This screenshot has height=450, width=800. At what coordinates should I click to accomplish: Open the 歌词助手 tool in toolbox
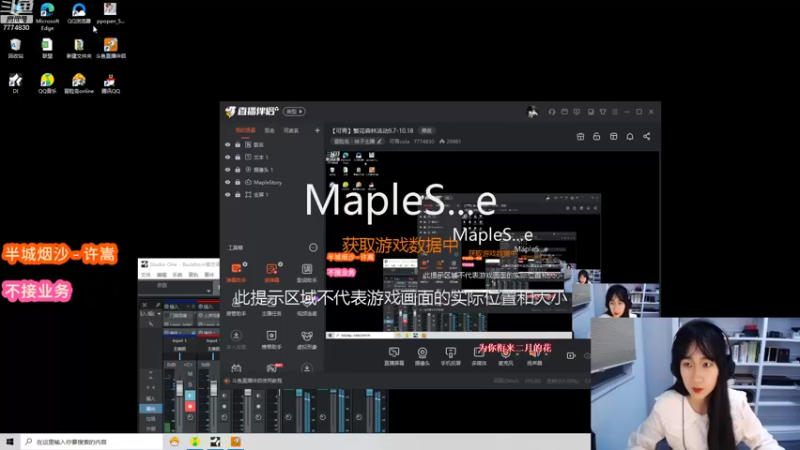(x=307, y=272)
